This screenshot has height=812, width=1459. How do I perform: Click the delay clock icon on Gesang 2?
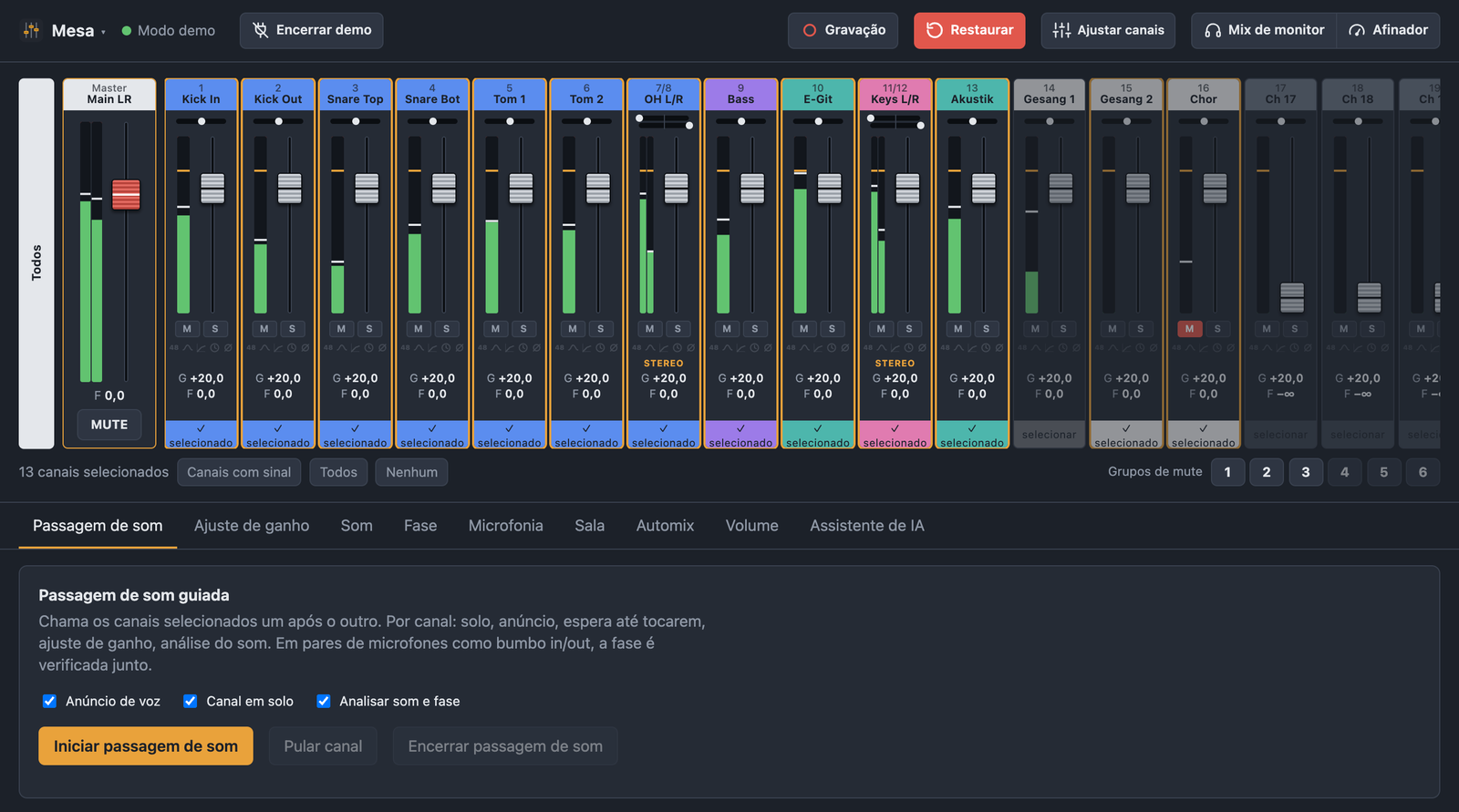click(x=1140, y=347)
